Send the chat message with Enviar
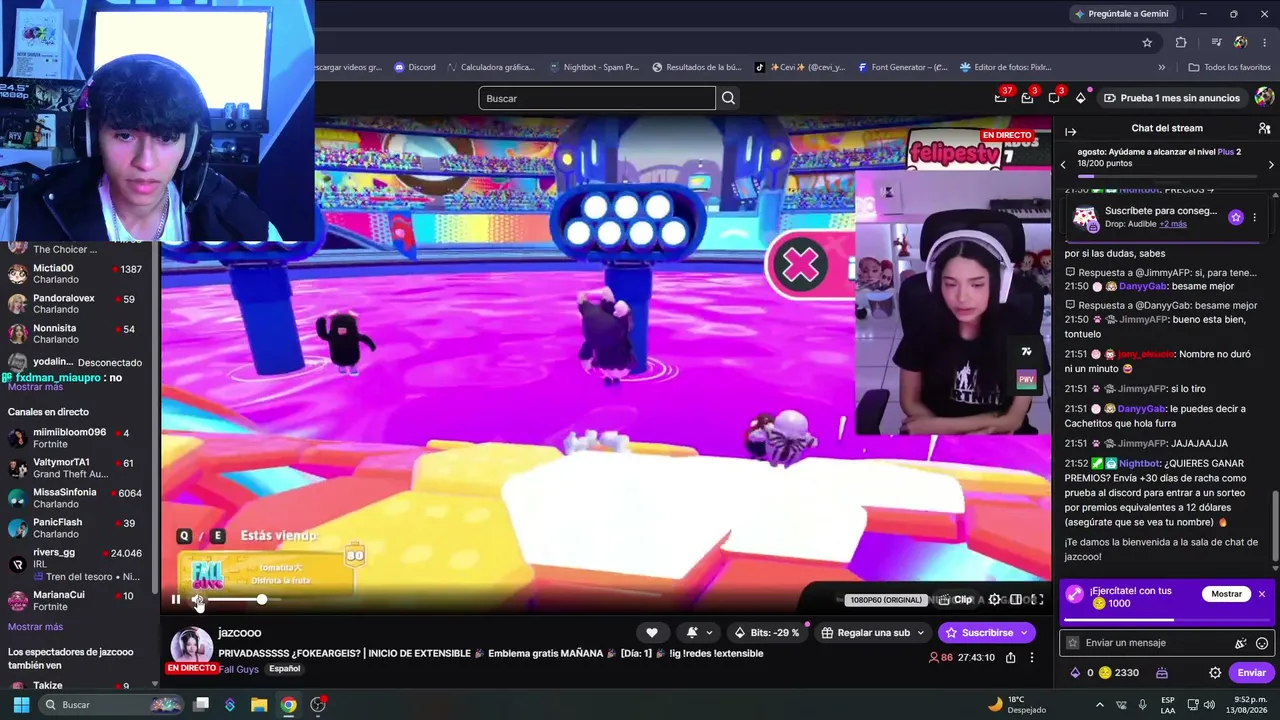Screen dimensions: 1280x720 (1252, 673)
